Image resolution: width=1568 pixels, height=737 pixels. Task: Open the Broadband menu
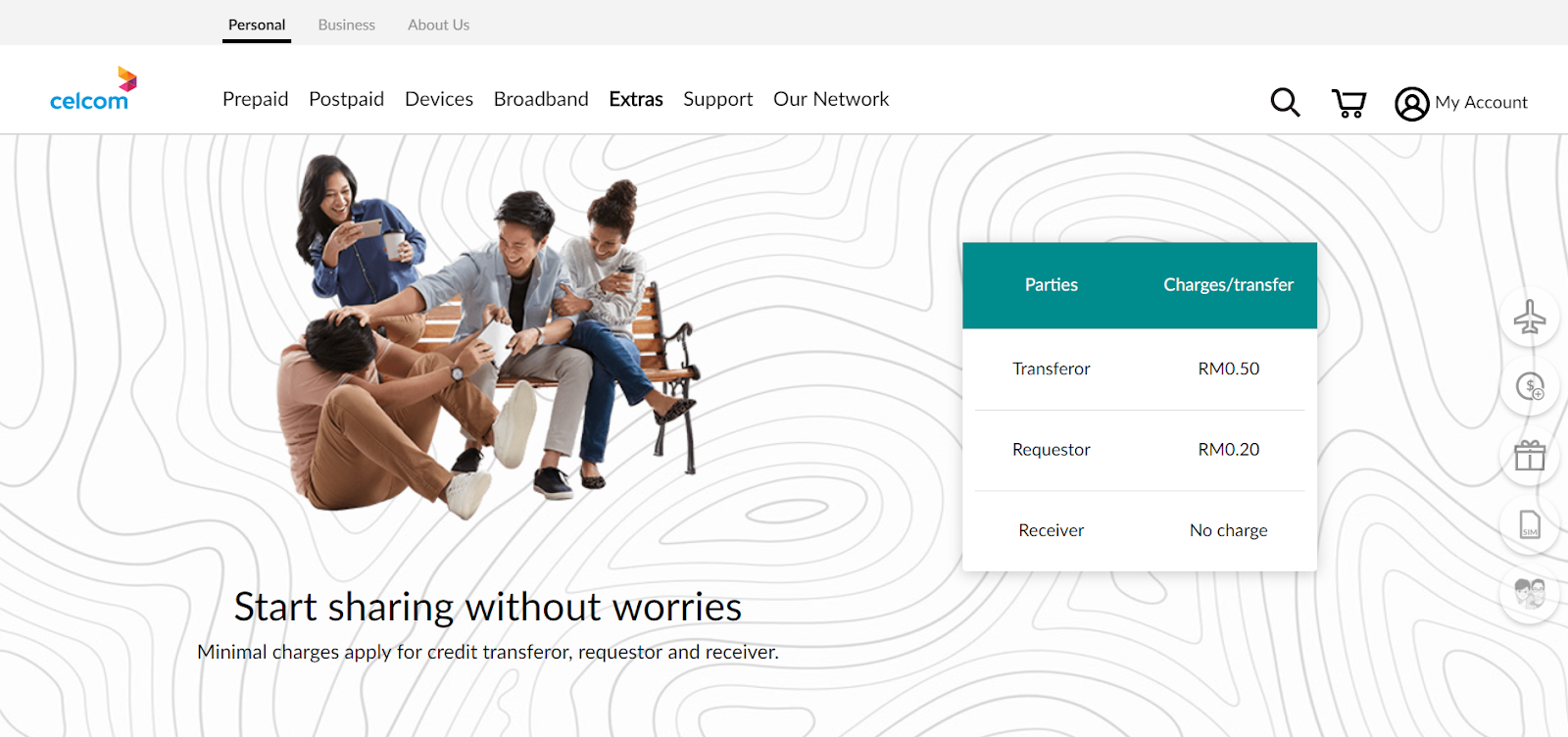click(x=541, y=99)
